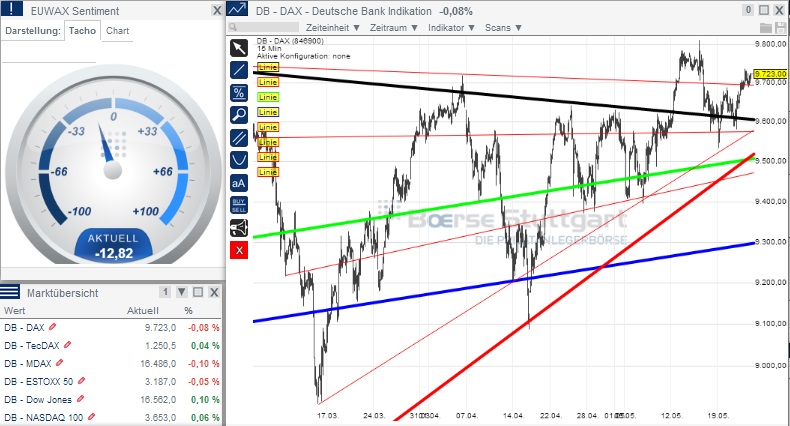The height and width of the screenshot is (426, 790).
Task: Click the folder icon in chart toolbar
Action: [x=766, y=28]
